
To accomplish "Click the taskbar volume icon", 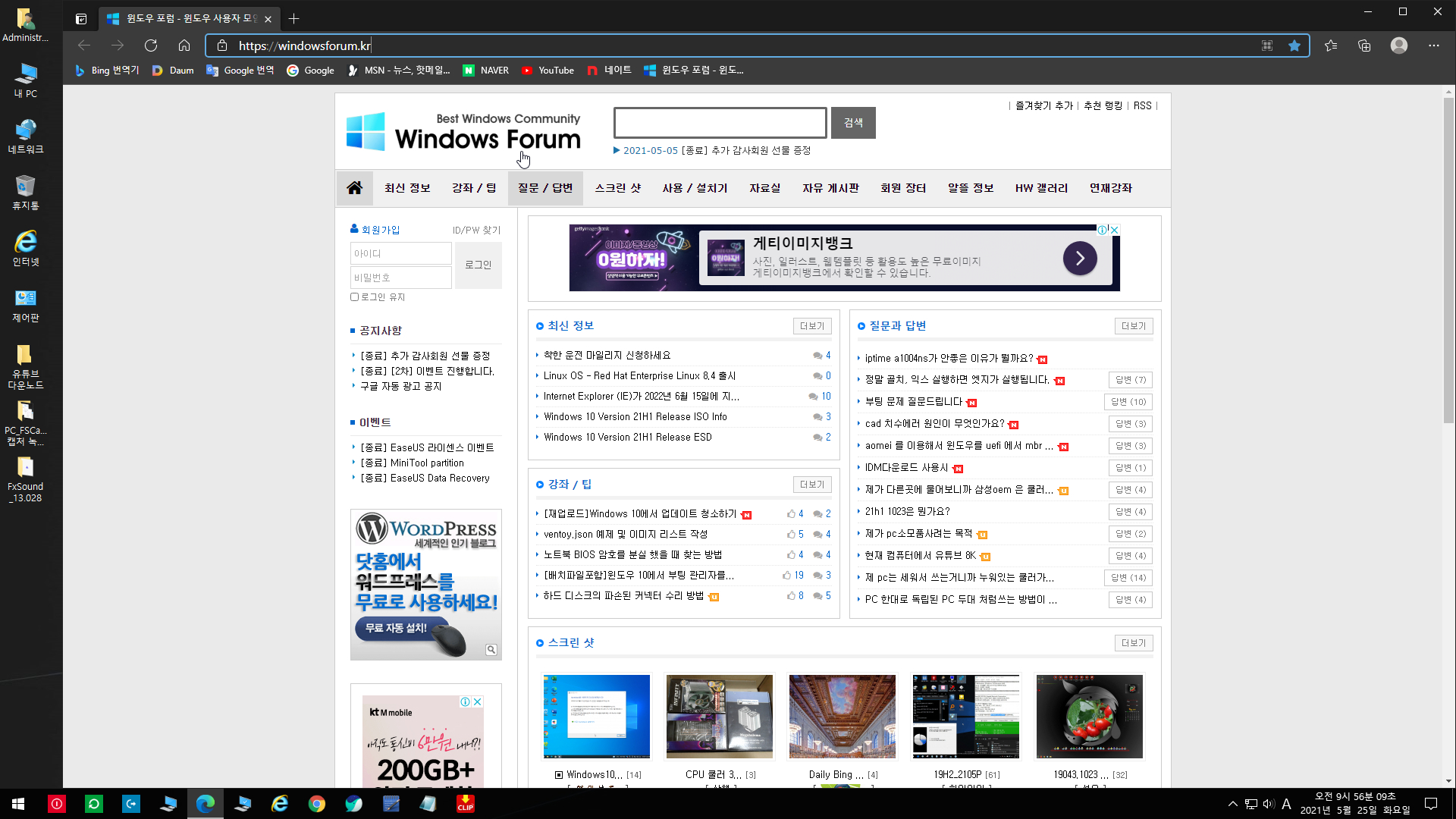I will (1268, 804).
